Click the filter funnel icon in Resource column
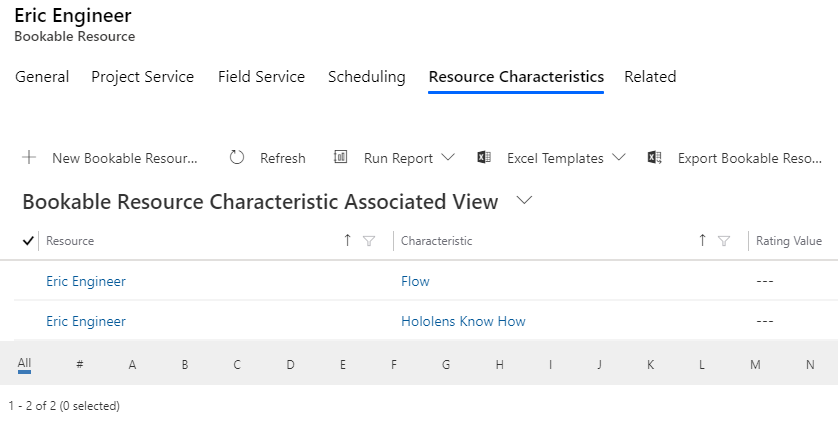The width and height of the screenshot is (838, 427). pos(369,241)
